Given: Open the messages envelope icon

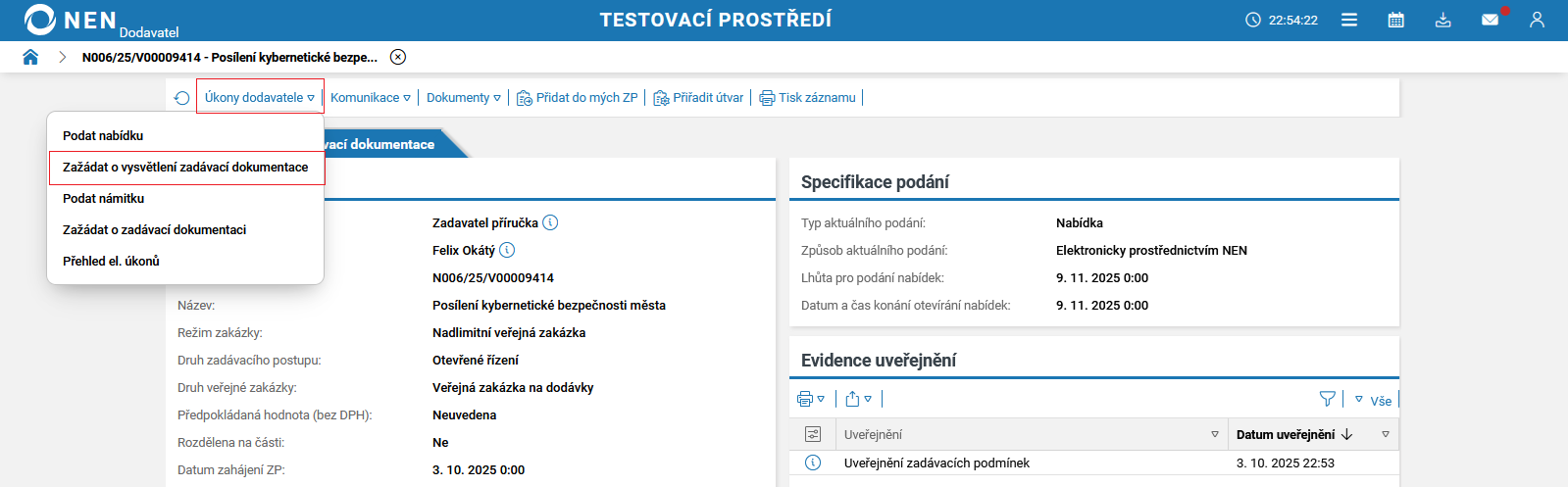Looking at the screenshot, I should [x=1491, y=20].
